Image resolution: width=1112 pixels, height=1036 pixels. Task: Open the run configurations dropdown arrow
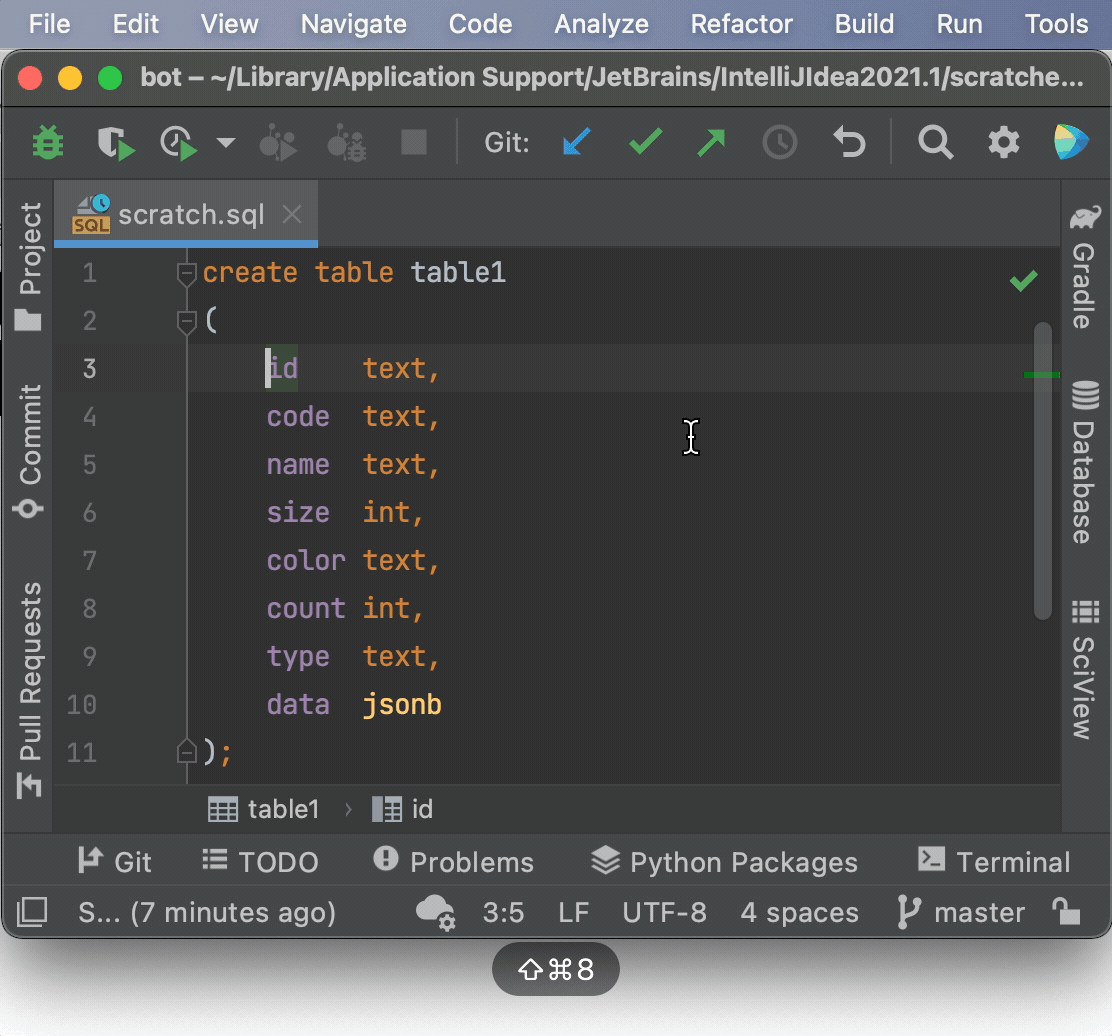(x=224, y=142)
